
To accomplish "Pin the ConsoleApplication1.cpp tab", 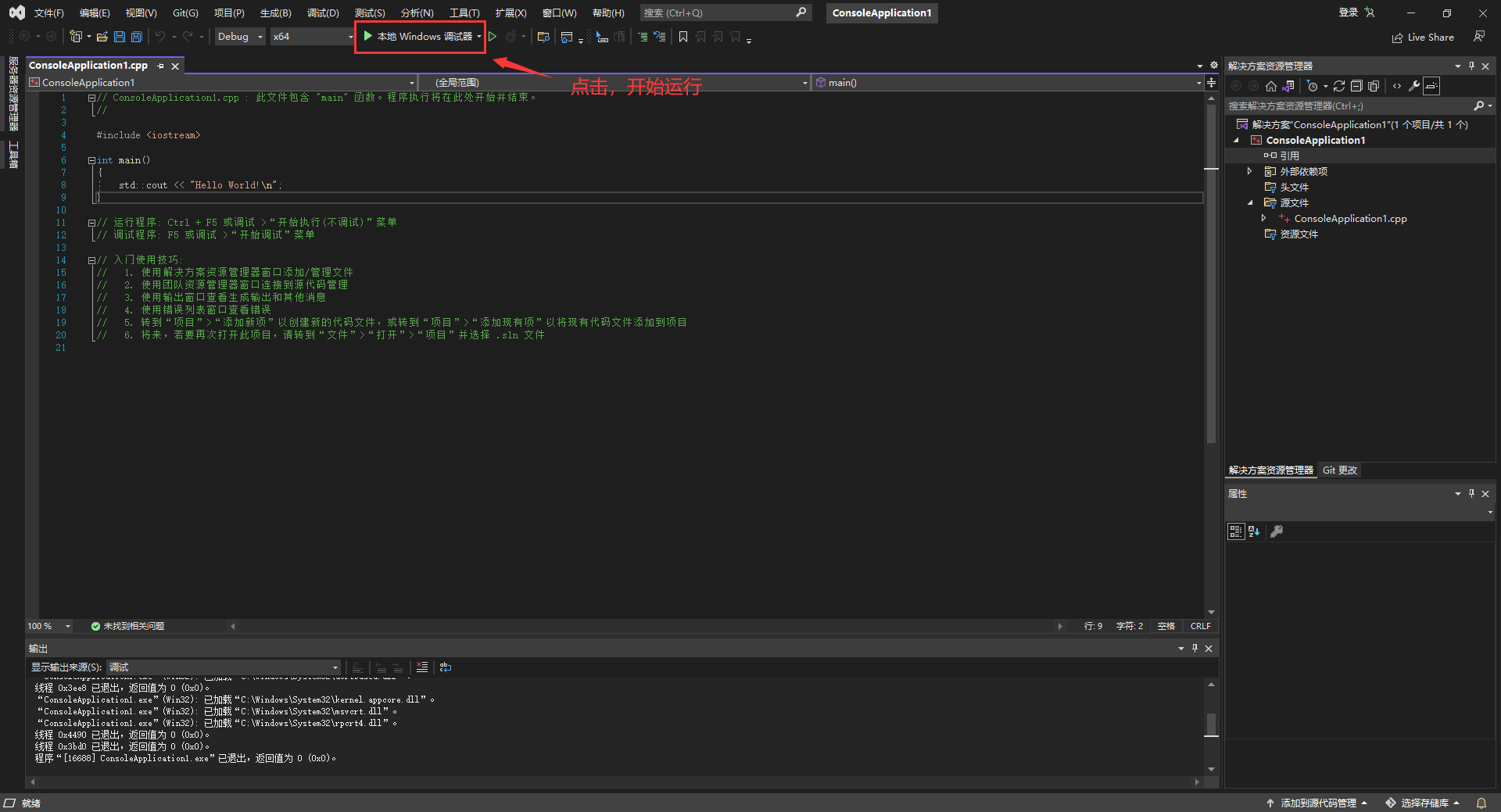I will pos(161,66).
